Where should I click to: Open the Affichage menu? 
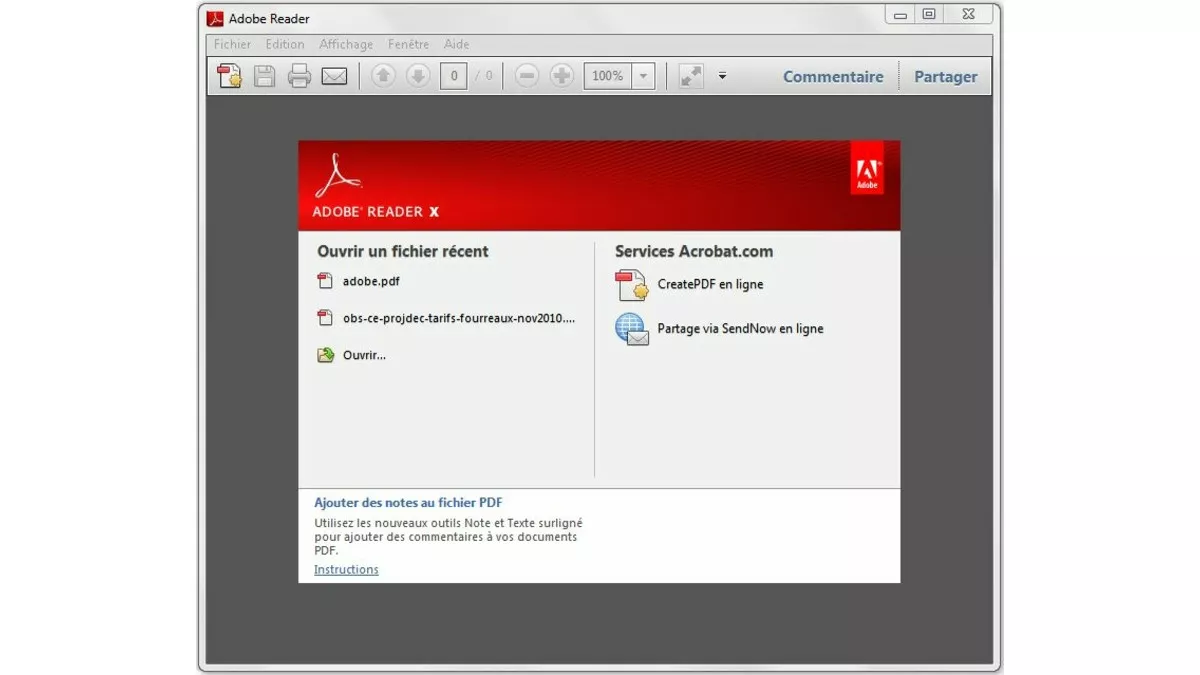point(346,44)
